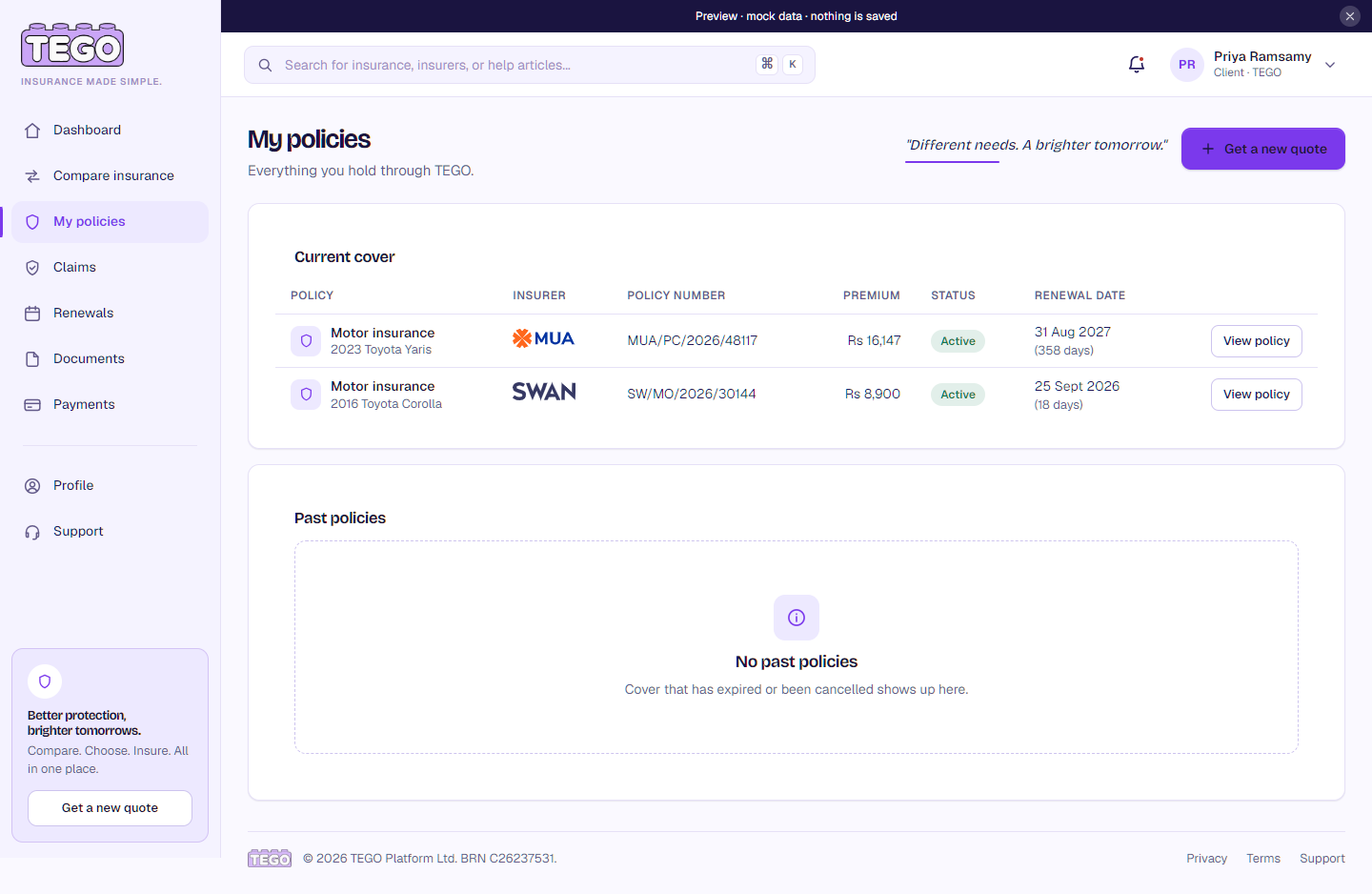Click the footer TEGO logo
1372x894 pixels.
point(270,859)
